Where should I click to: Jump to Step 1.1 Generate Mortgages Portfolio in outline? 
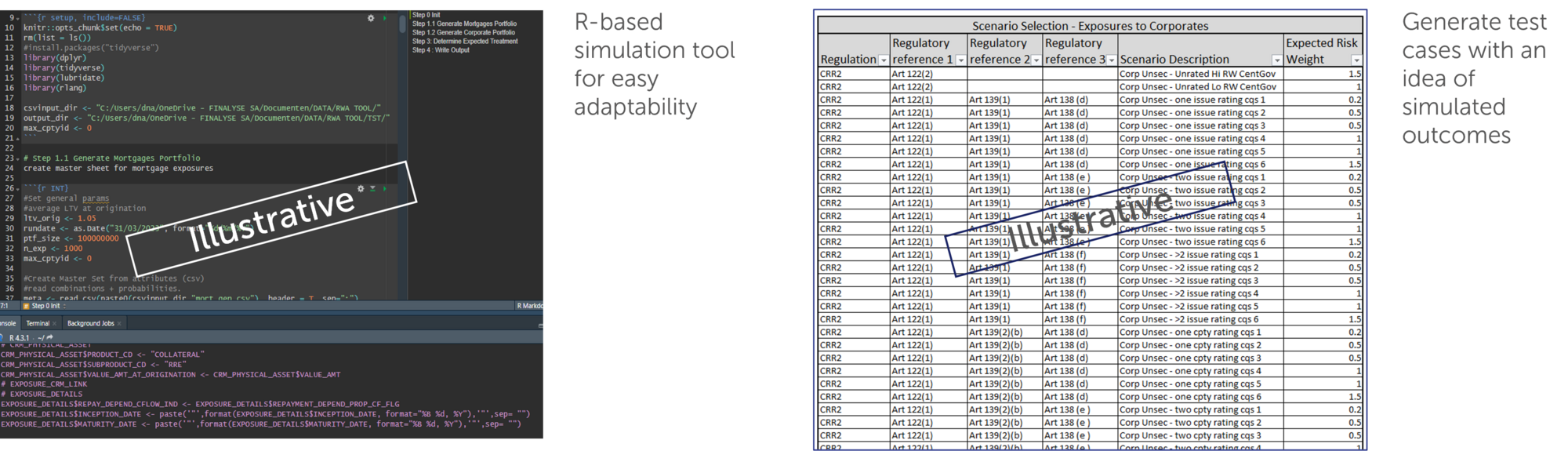[465, 24]
